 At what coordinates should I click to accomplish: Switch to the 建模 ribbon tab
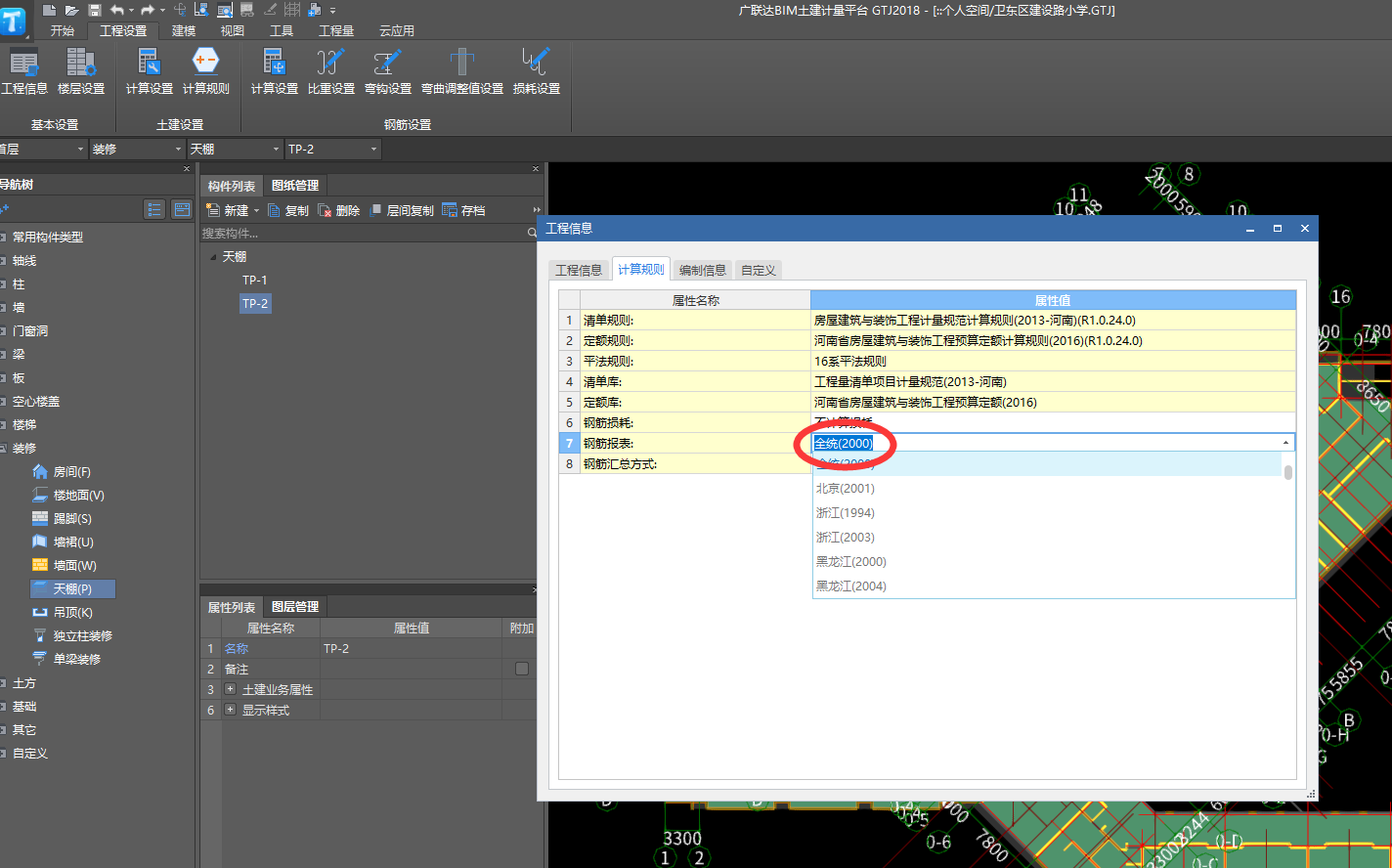(x=184, y=30)
